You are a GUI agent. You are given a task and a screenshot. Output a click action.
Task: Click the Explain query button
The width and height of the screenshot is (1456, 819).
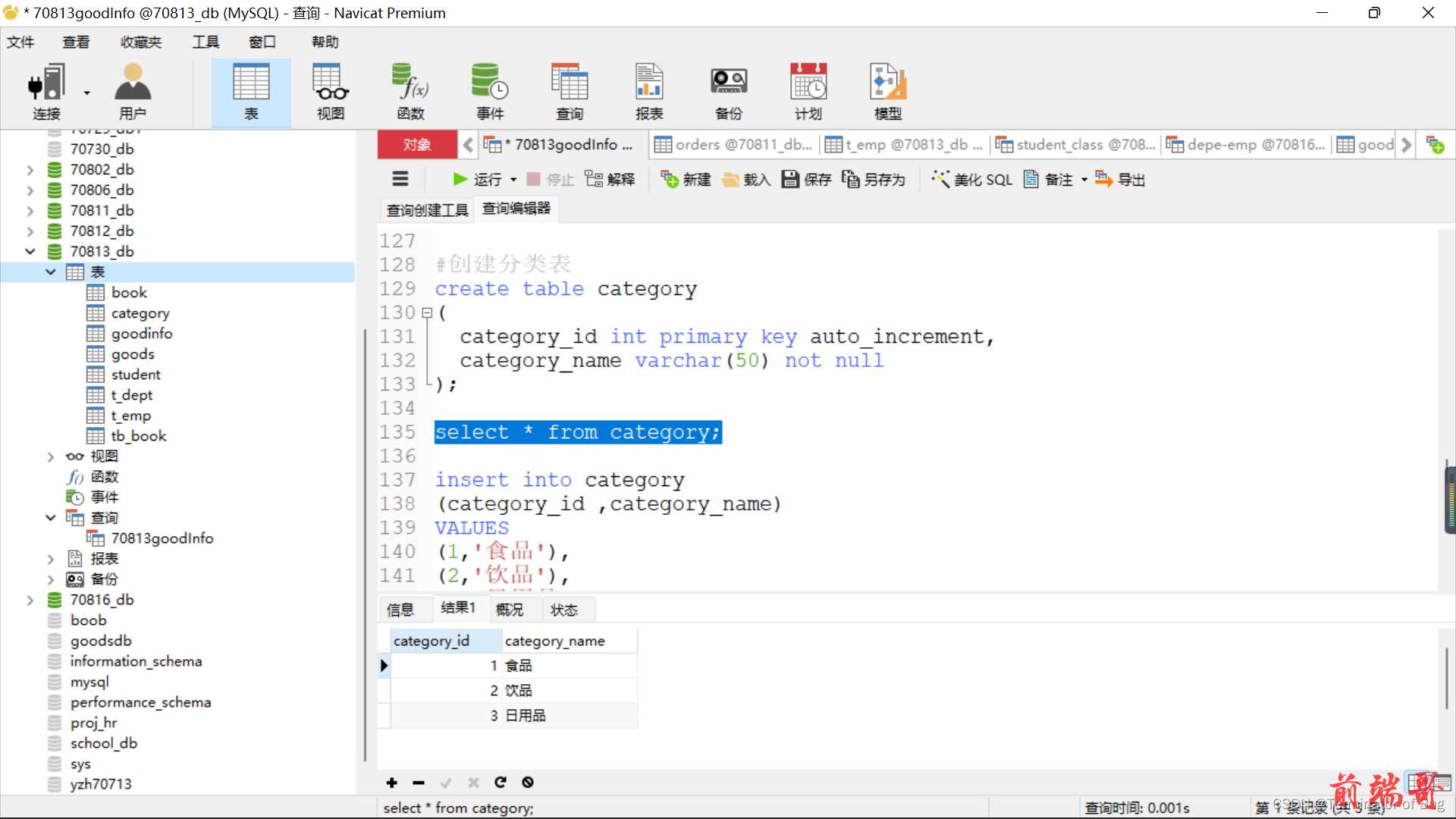610,179
